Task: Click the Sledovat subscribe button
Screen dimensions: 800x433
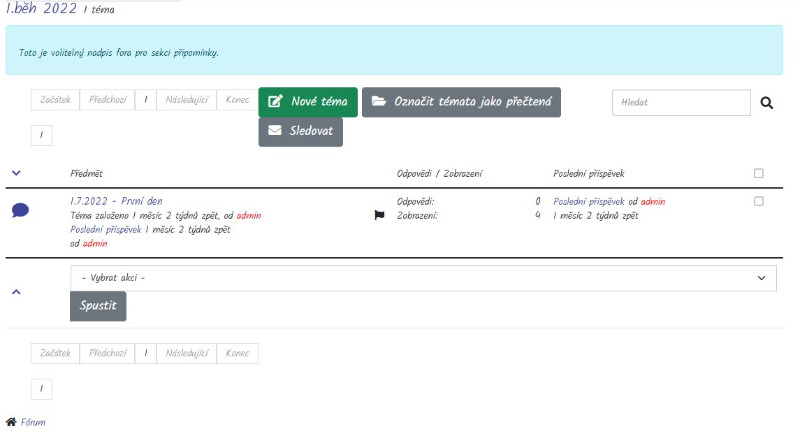Action: click(x=300, y=132)
